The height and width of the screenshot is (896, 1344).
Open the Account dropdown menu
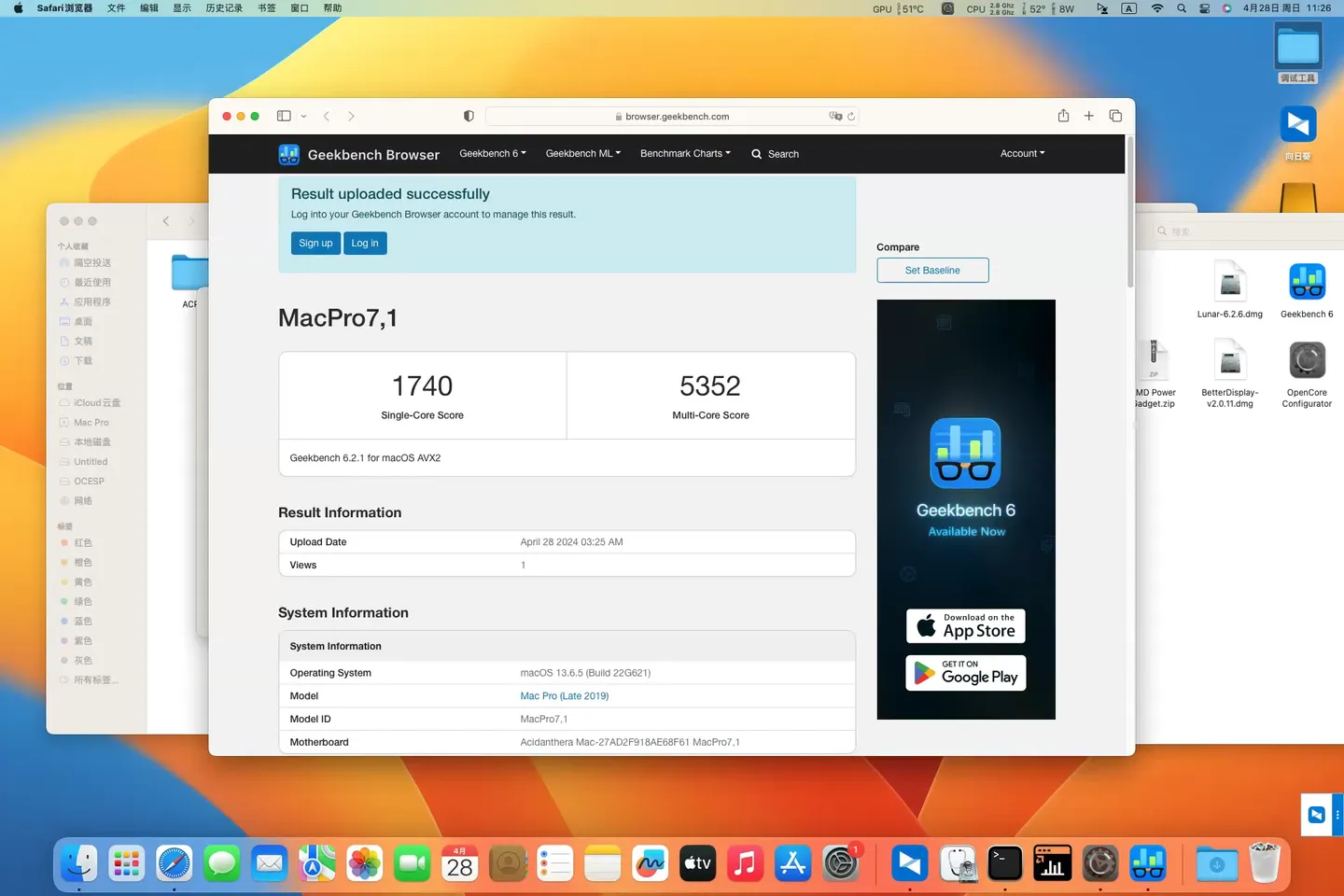tap(1022, 154)
